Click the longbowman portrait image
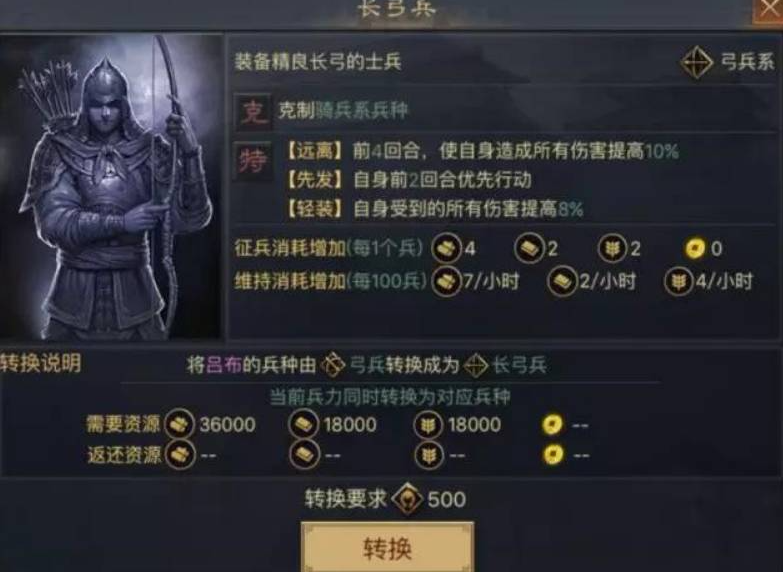Image resolution: width=783 pixels, height=572 pixels. pos(111,187)
